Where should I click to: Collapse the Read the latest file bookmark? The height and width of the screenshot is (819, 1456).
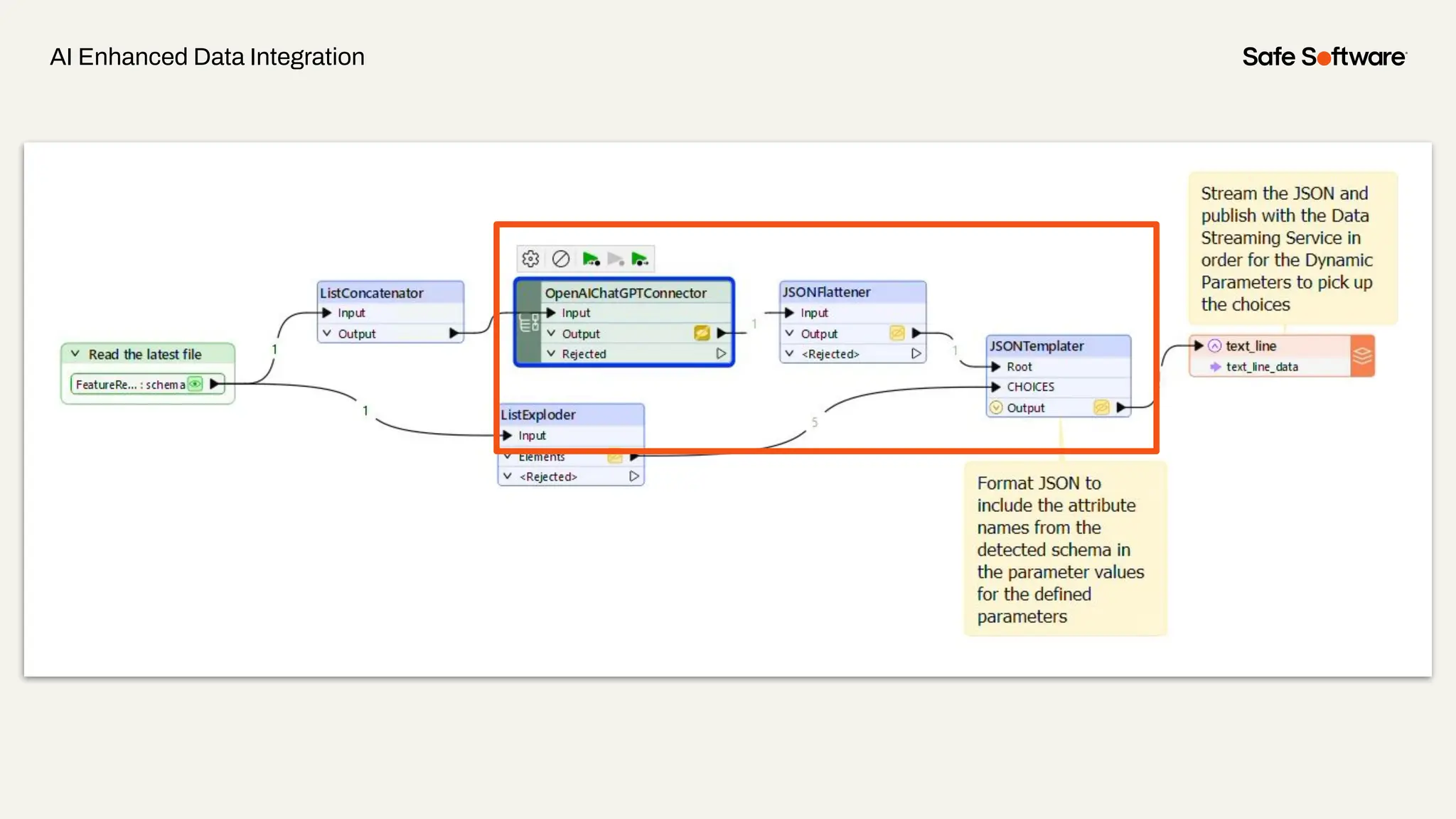(x=75, y=353)
